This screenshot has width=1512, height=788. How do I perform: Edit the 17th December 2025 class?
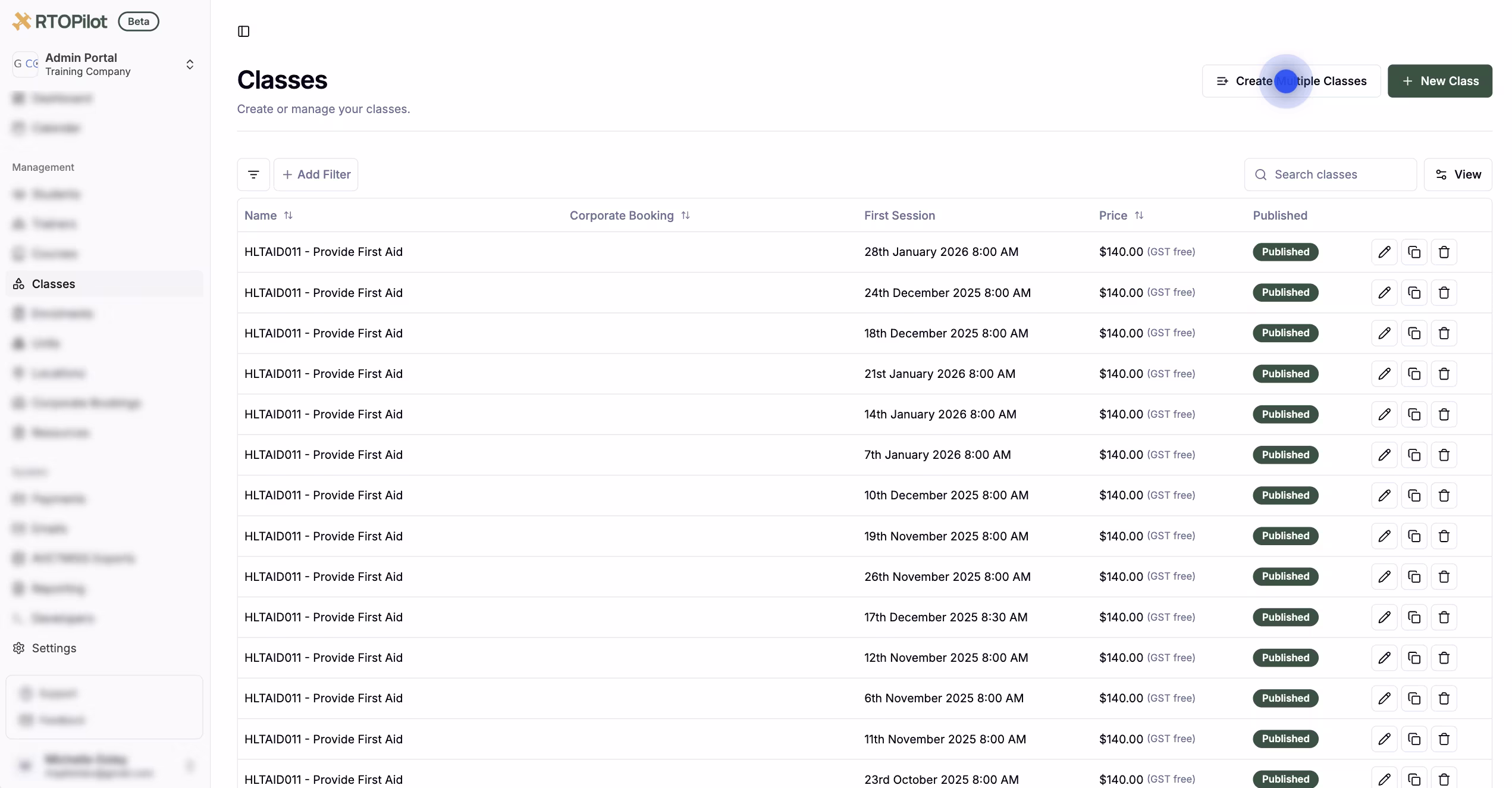click(x=1384, y=617)
